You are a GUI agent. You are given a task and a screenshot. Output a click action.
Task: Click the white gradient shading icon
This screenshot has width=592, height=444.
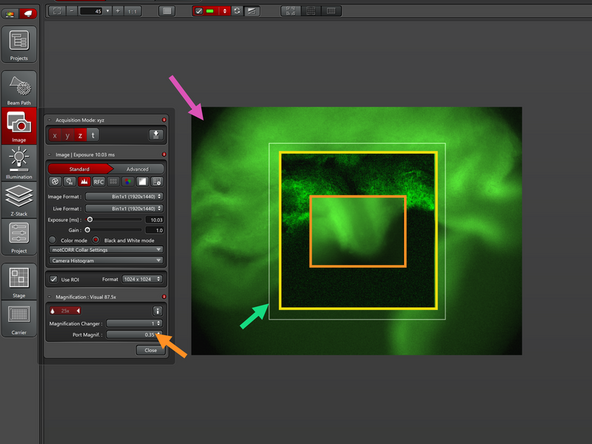coord(142,182)
